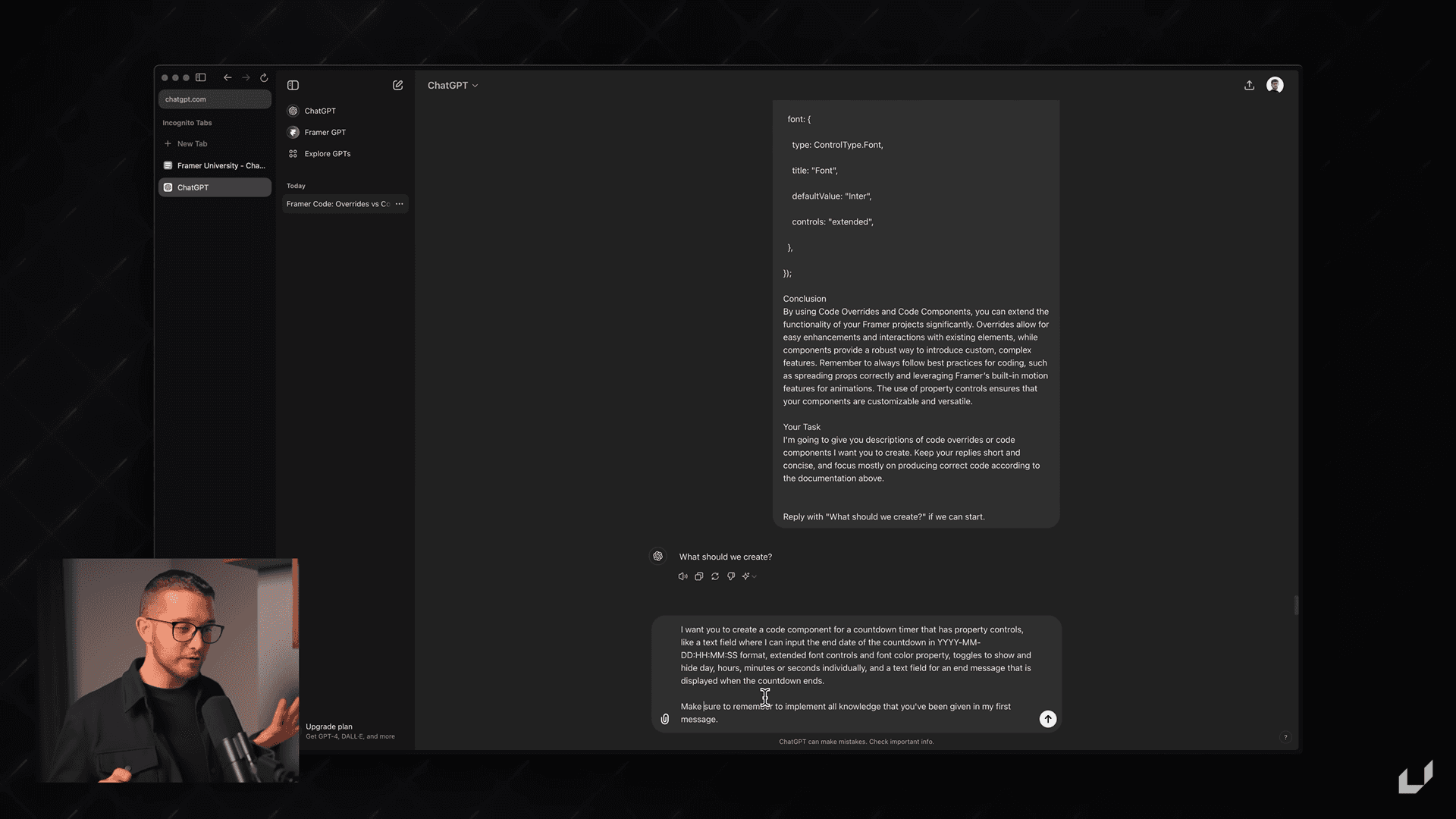This screenshot has width=1456, height=819.
Task: Toggle the browser sidebar panel icon
Action: [201, 77]
